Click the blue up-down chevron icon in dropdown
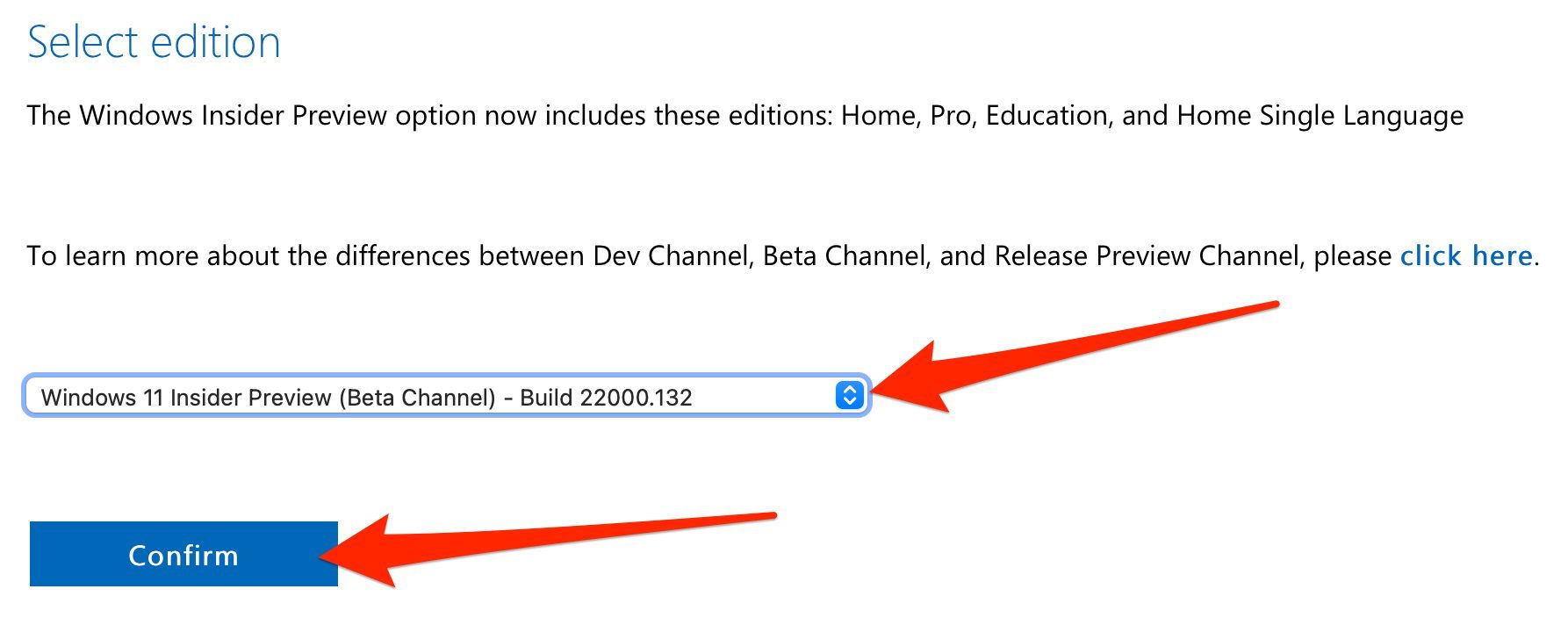 point(849,396)
